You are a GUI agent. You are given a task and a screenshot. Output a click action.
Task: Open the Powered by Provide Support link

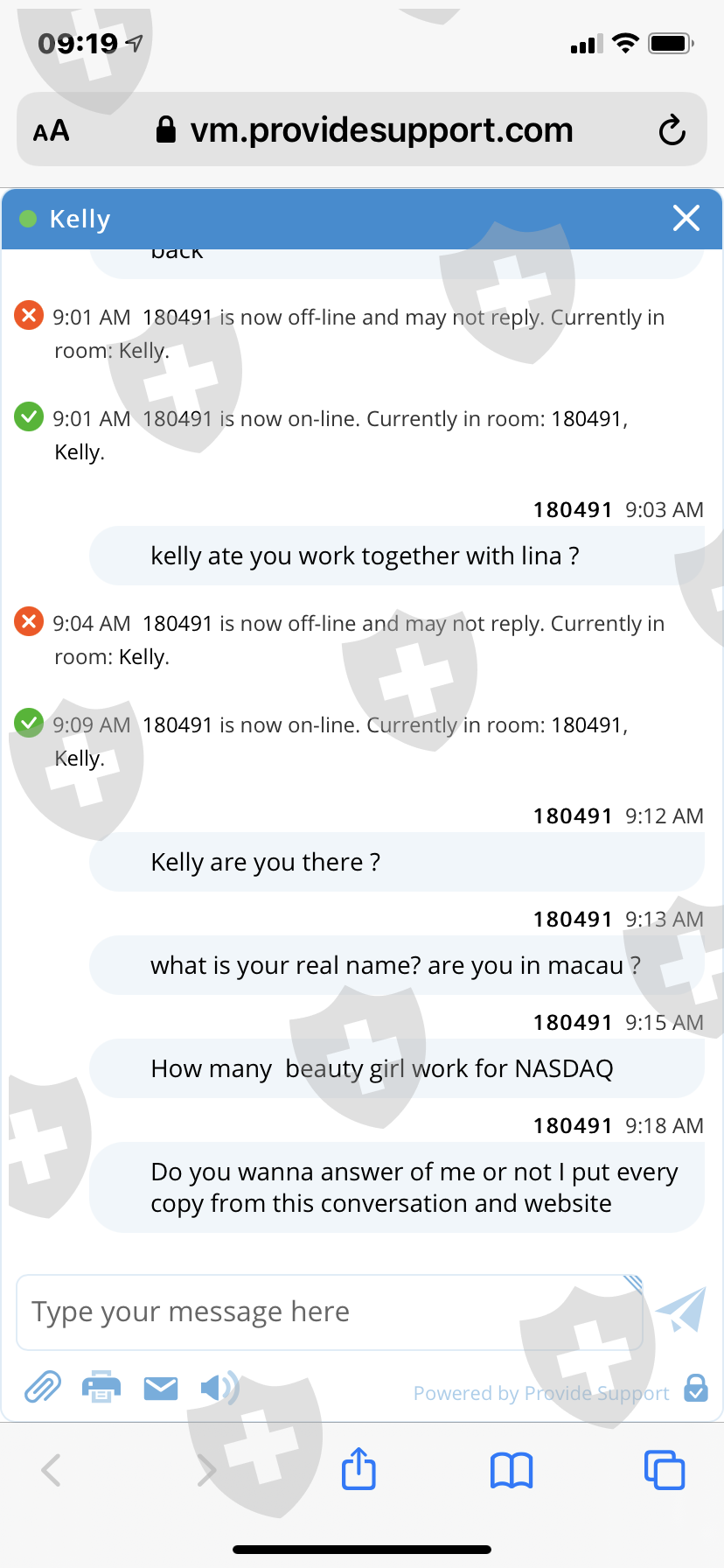click(541, 1393)
